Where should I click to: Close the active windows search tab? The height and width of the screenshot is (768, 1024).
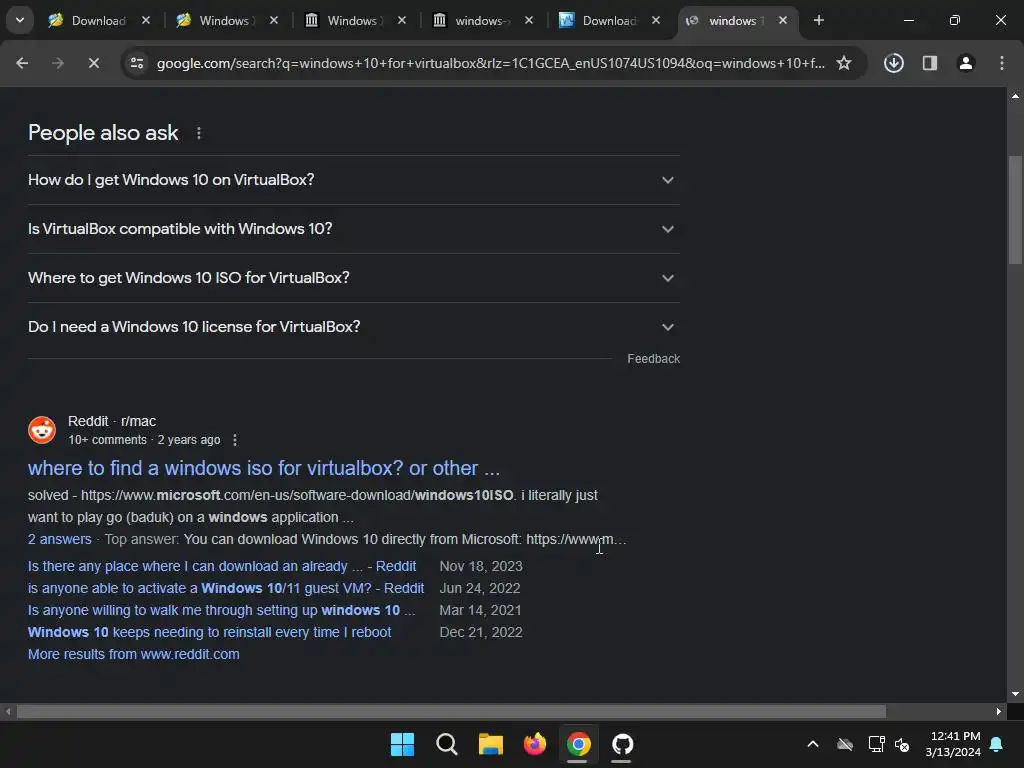(782, 21)
